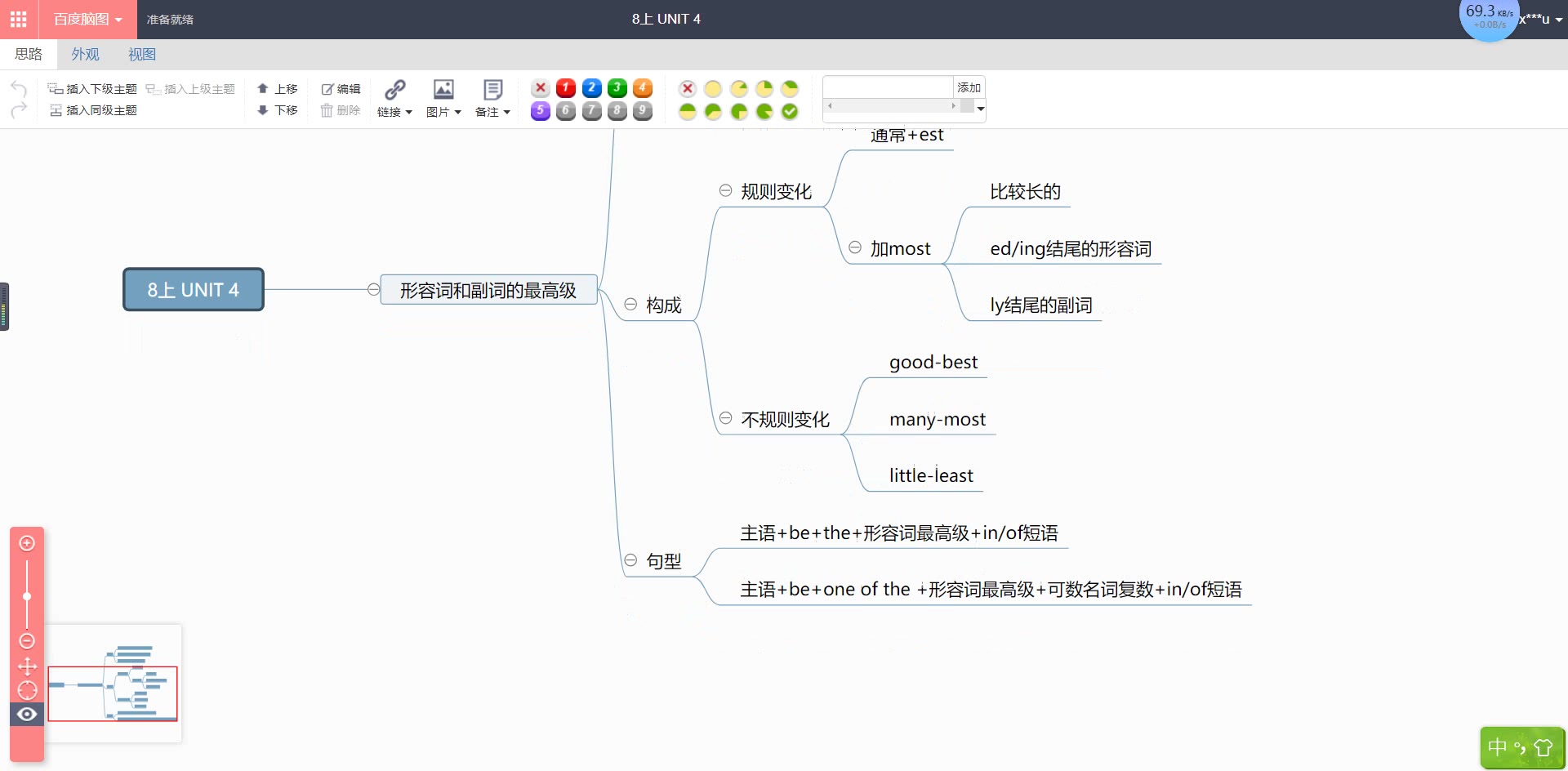
Task: Click the 编辑 edit button
Action: [x=341, y=89]
